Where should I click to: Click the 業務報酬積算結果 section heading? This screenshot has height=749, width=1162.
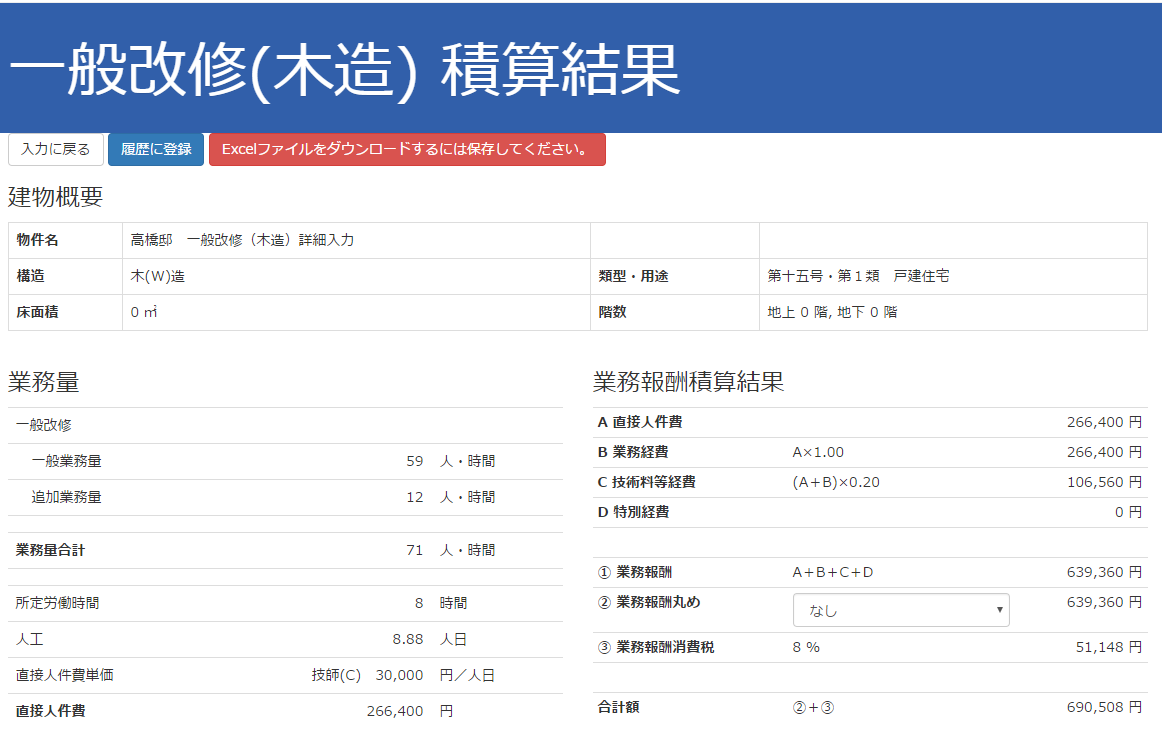[x=688, y=382]
